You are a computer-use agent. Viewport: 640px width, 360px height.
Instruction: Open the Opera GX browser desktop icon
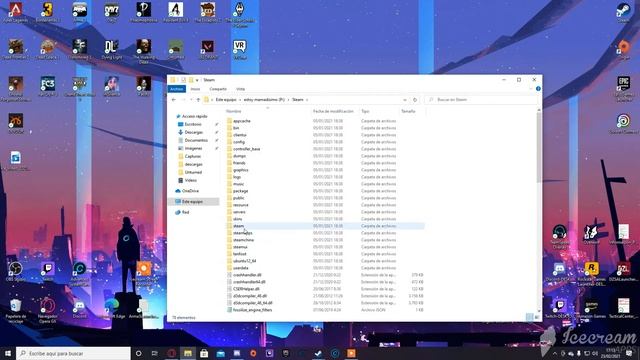tap(47, 311)
